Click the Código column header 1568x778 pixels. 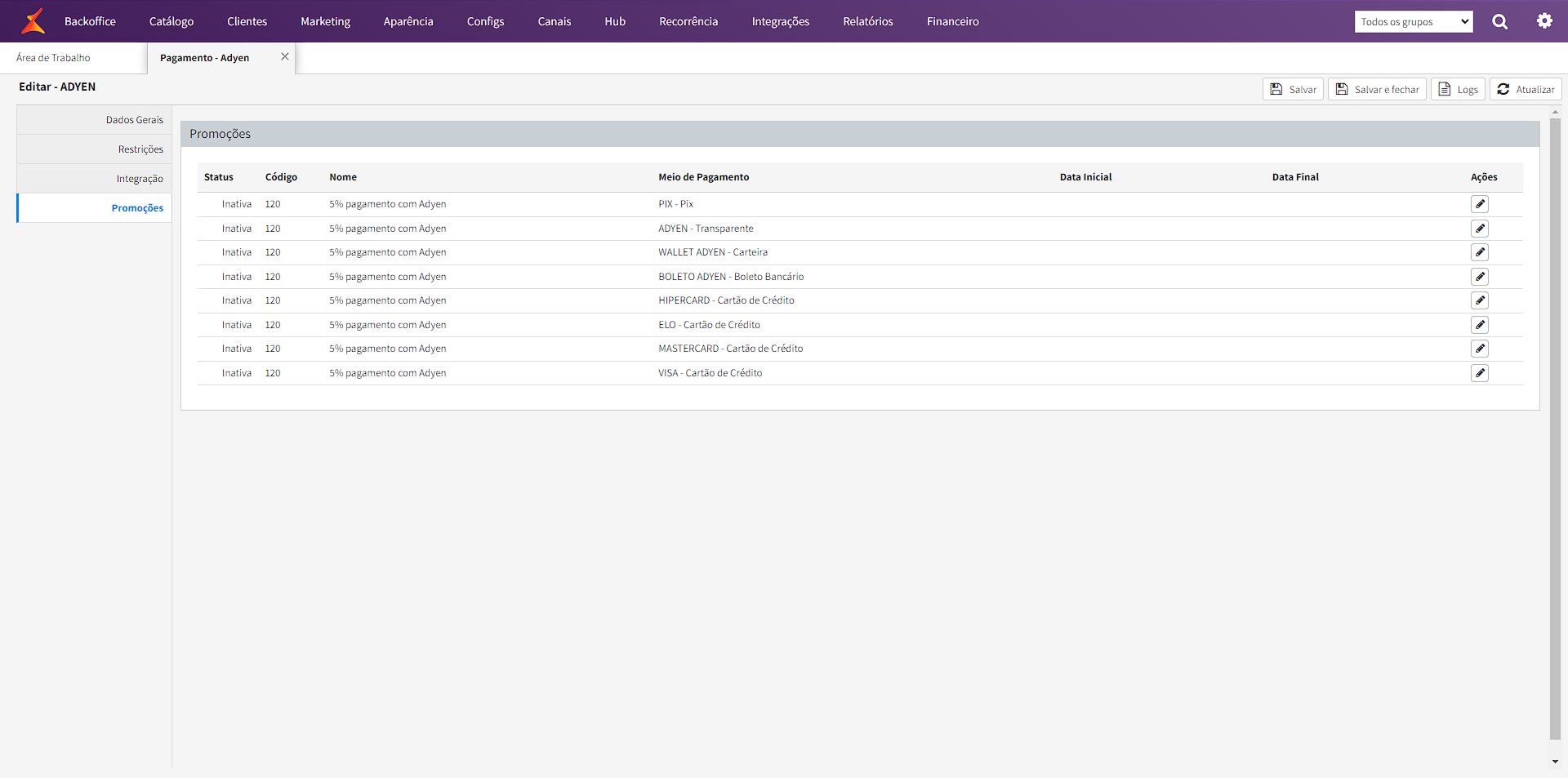coord(281,177)
